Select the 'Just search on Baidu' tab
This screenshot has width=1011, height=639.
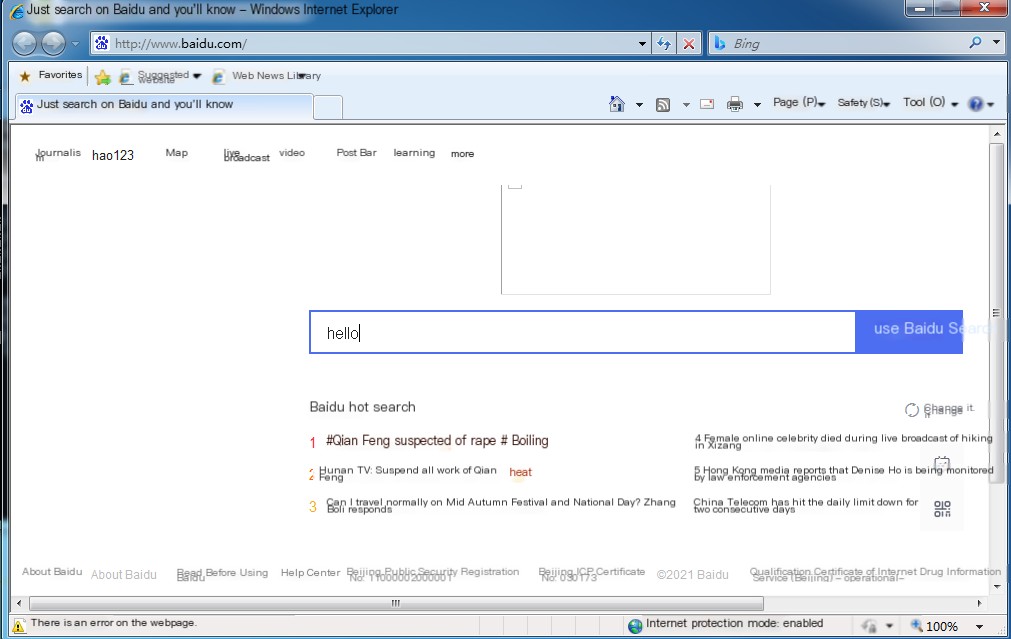tap(164, 105)
